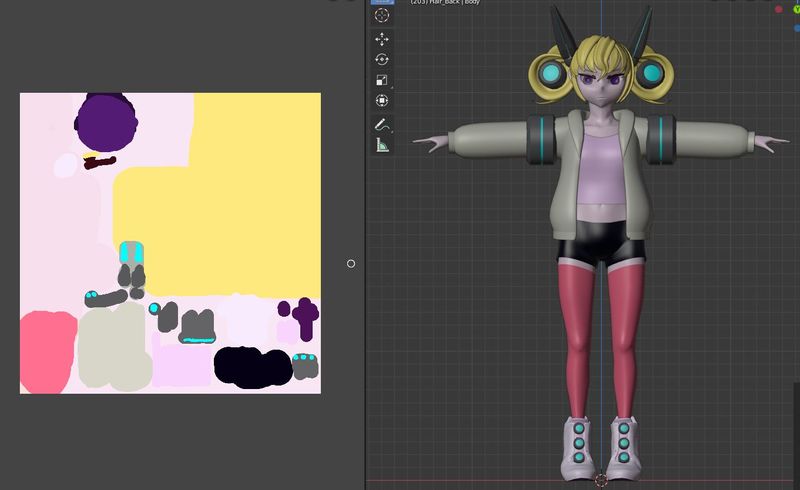Screen dimensions: 800x490
Task: Click the lavender shirt on the model
Action: coord(601,165)
